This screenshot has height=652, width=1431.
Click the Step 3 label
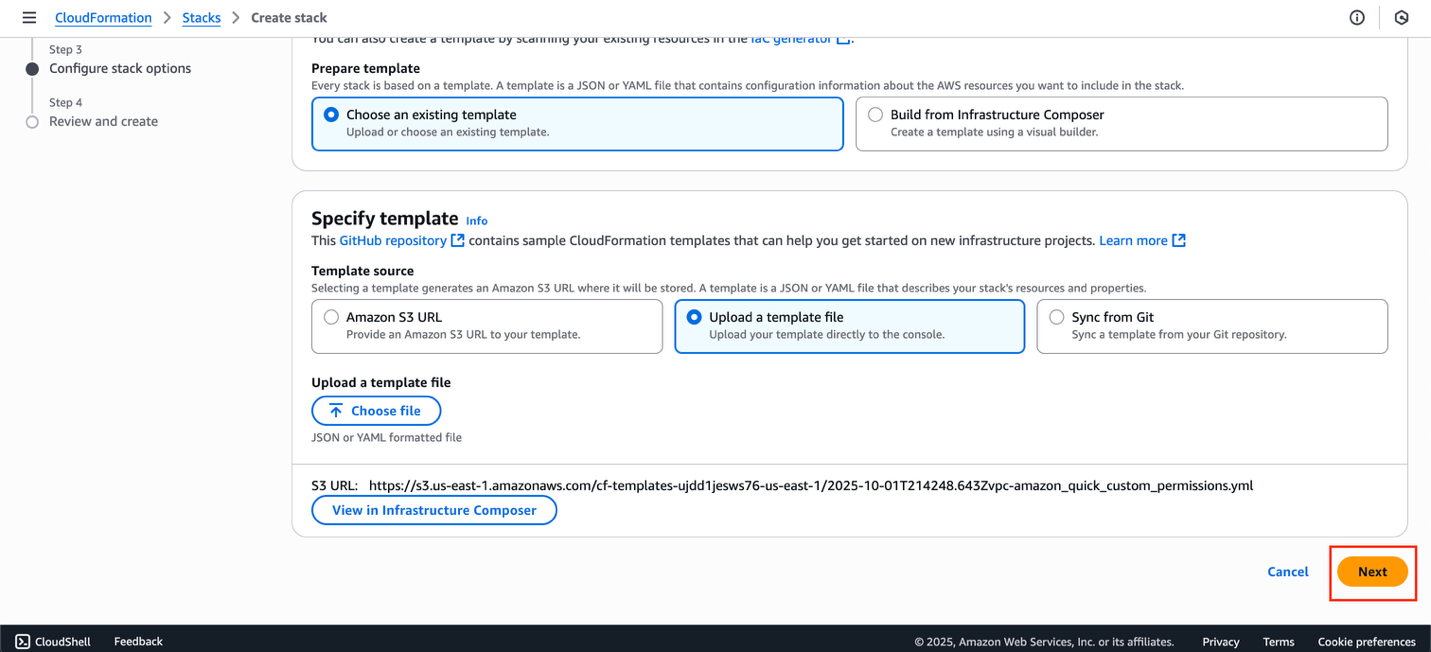click(x=66, y=50)
